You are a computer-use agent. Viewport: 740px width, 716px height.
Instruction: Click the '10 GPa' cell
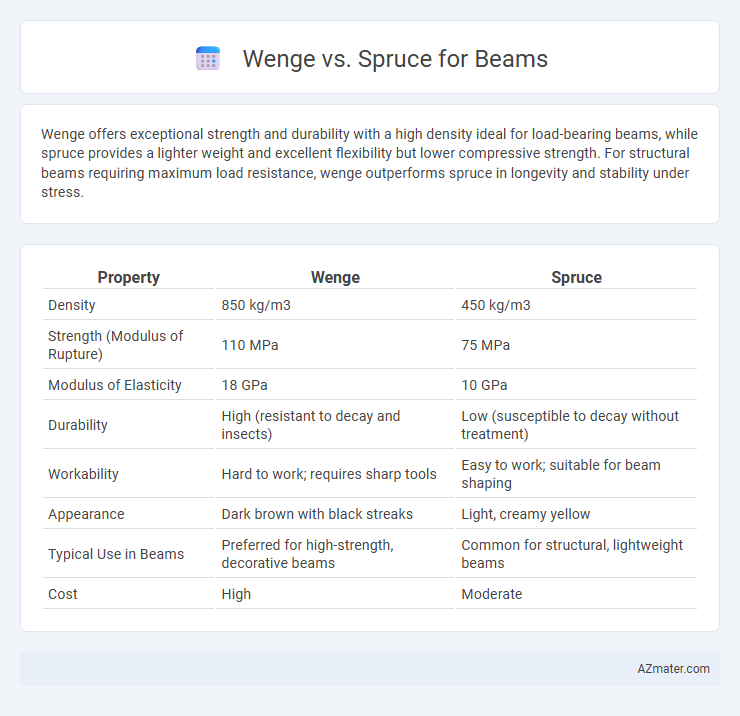point(484,385)
